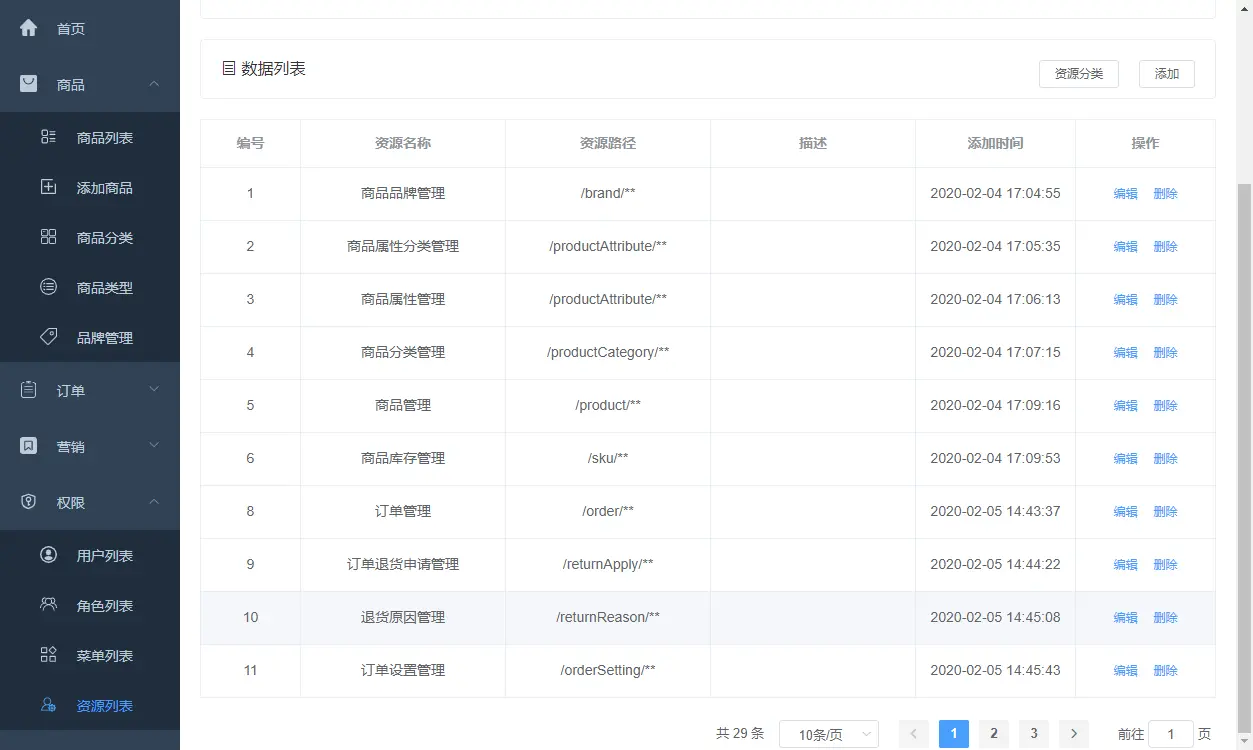Click the 添加 button
The width and height of the screenshot is (1253, 750).
pos(1167,74)
